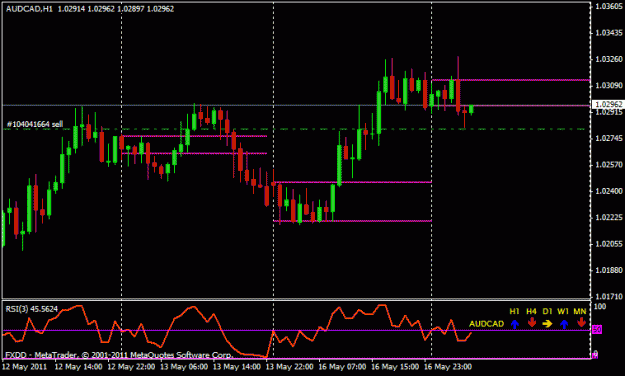Viewport: 625px width, 376px height.
Task: Click the 1.02745 price scale value
Action: 609,138
